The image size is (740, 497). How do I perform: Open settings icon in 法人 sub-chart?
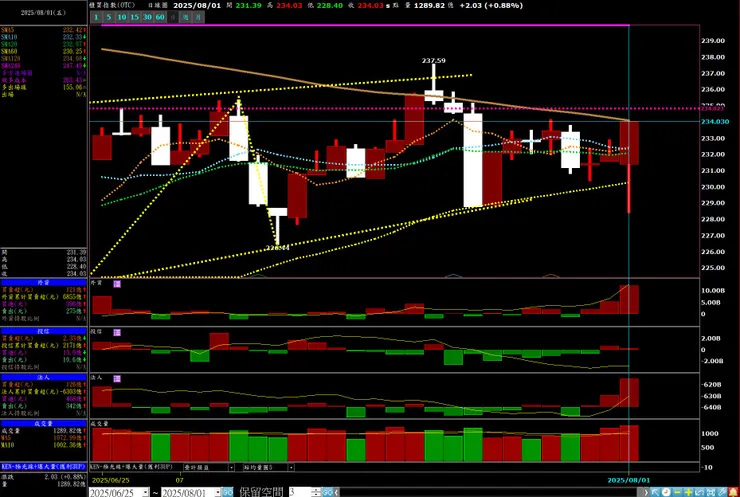(x=117, y=379)
